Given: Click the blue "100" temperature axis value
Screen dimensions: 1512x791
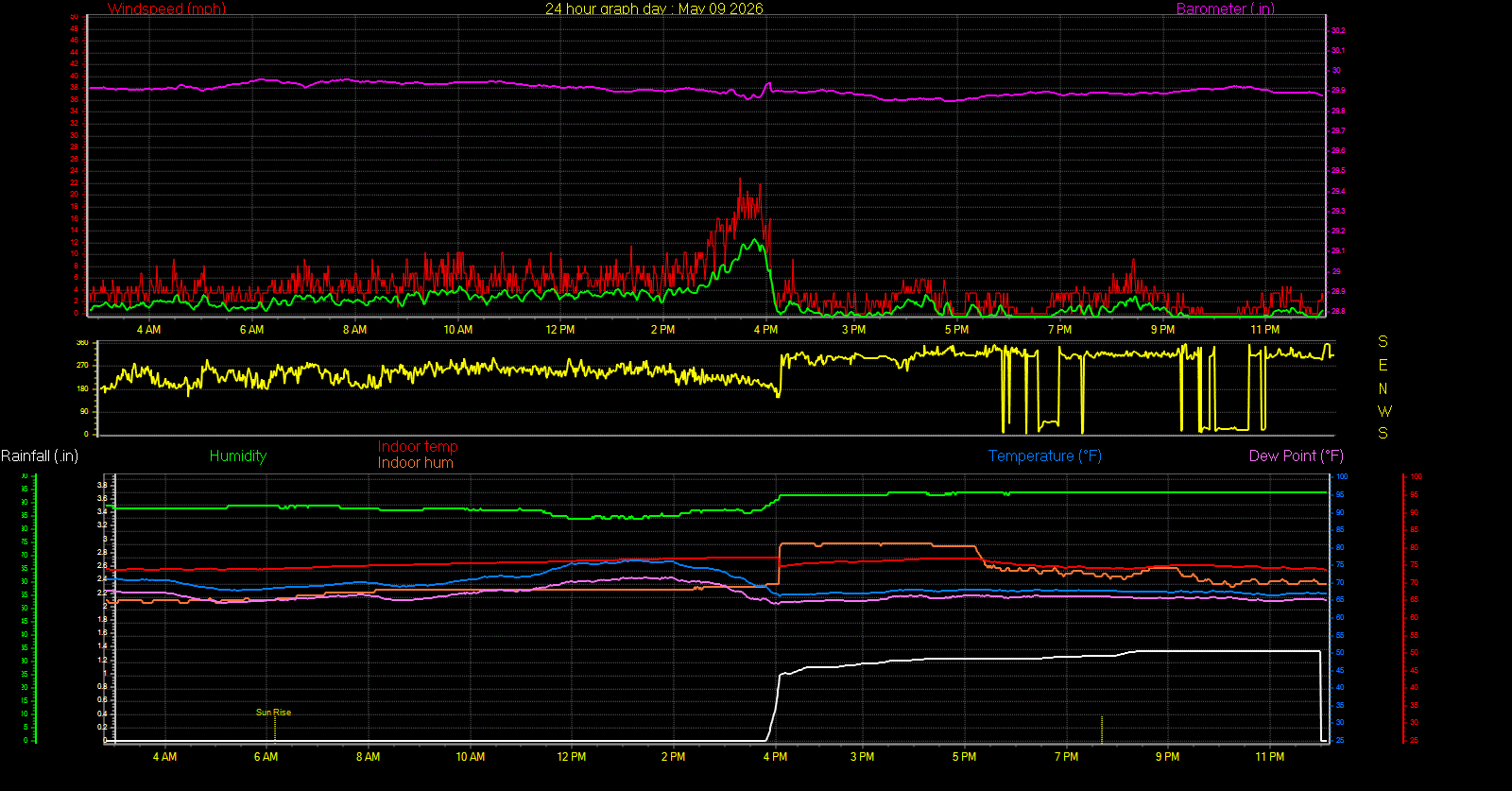Looking at the screenshot, I should click(1341, 477).
